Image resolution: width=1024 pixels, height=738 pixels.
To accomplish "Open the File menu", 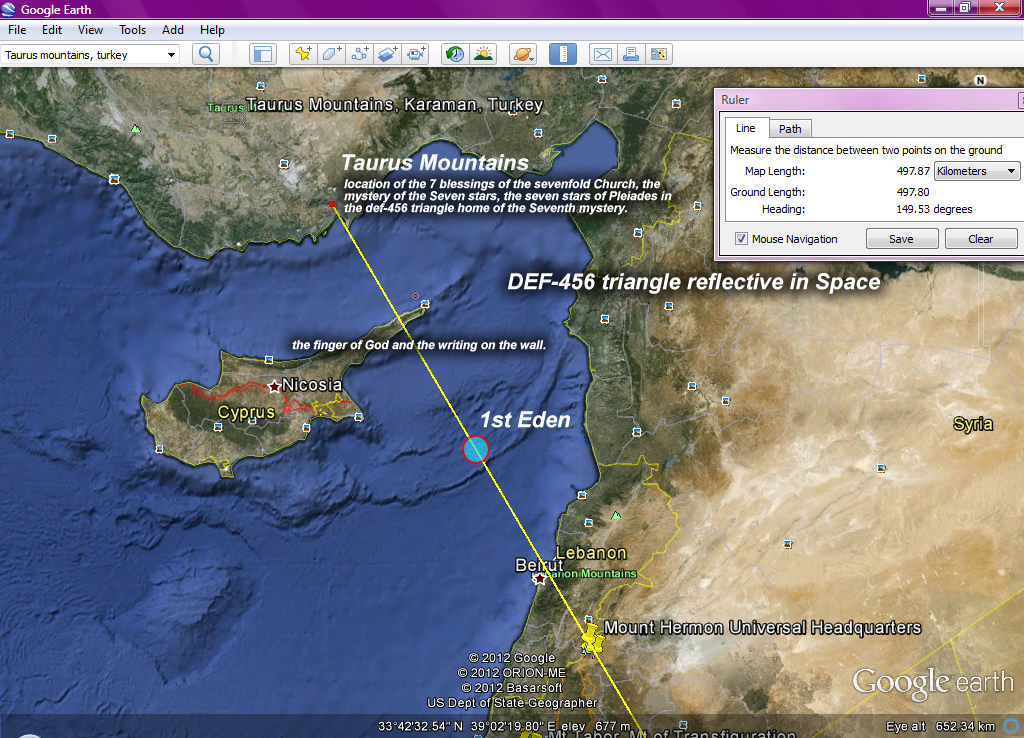I will (17, 30).
